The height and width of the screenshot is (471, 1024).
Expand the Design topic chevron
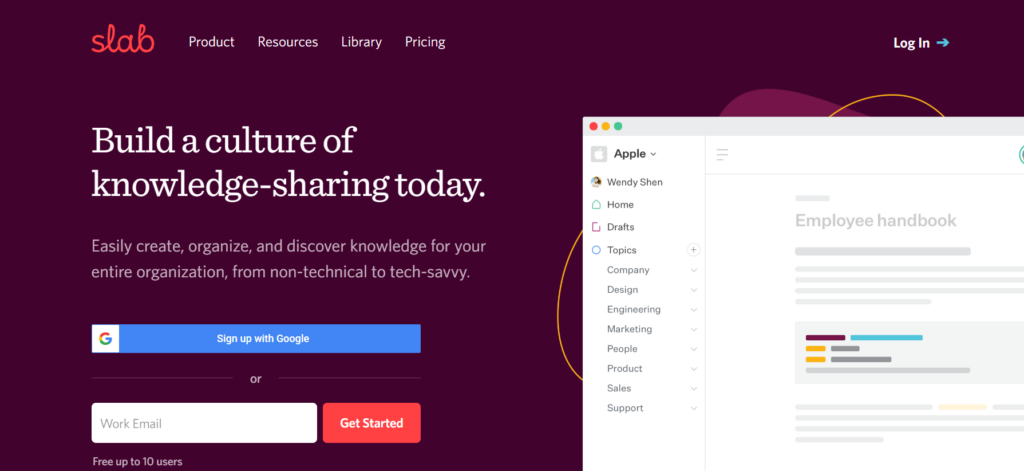[694, 290]
